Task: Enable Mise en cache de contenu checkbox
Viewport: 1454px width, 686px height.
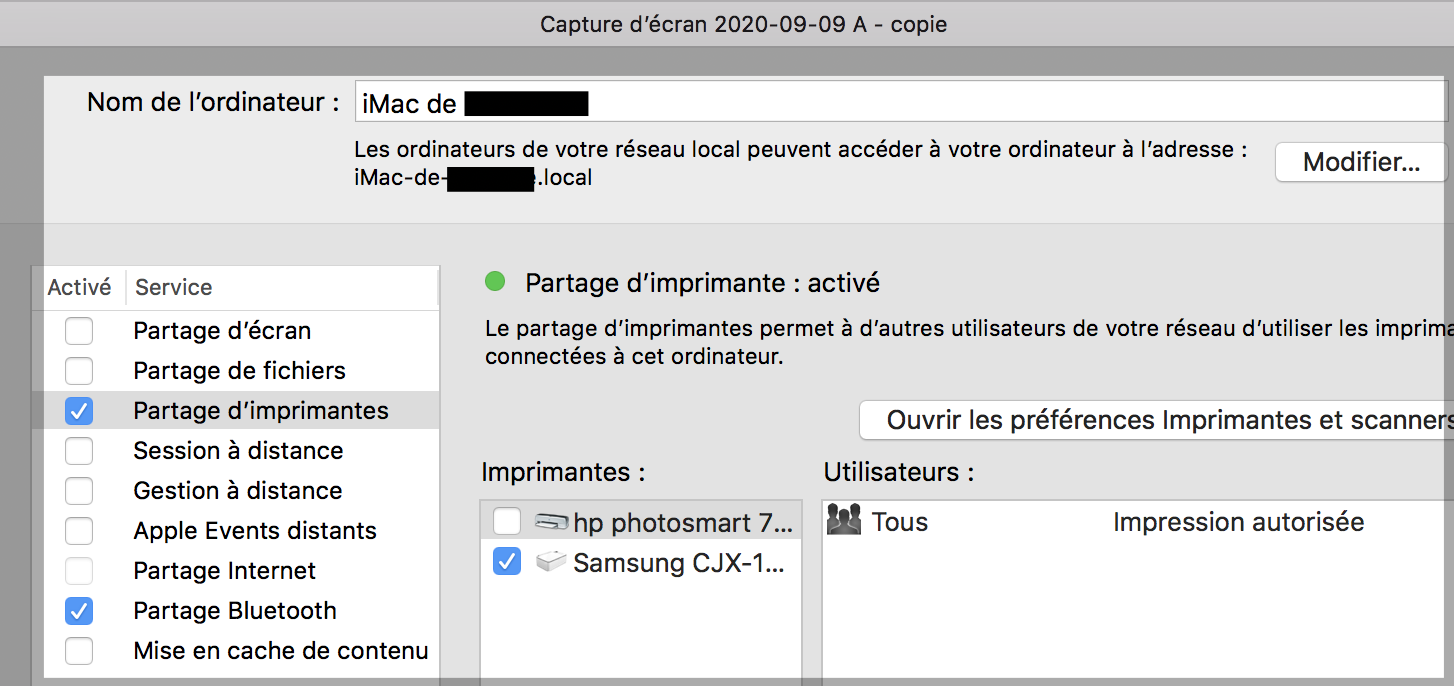Action: tap(79, 651)
